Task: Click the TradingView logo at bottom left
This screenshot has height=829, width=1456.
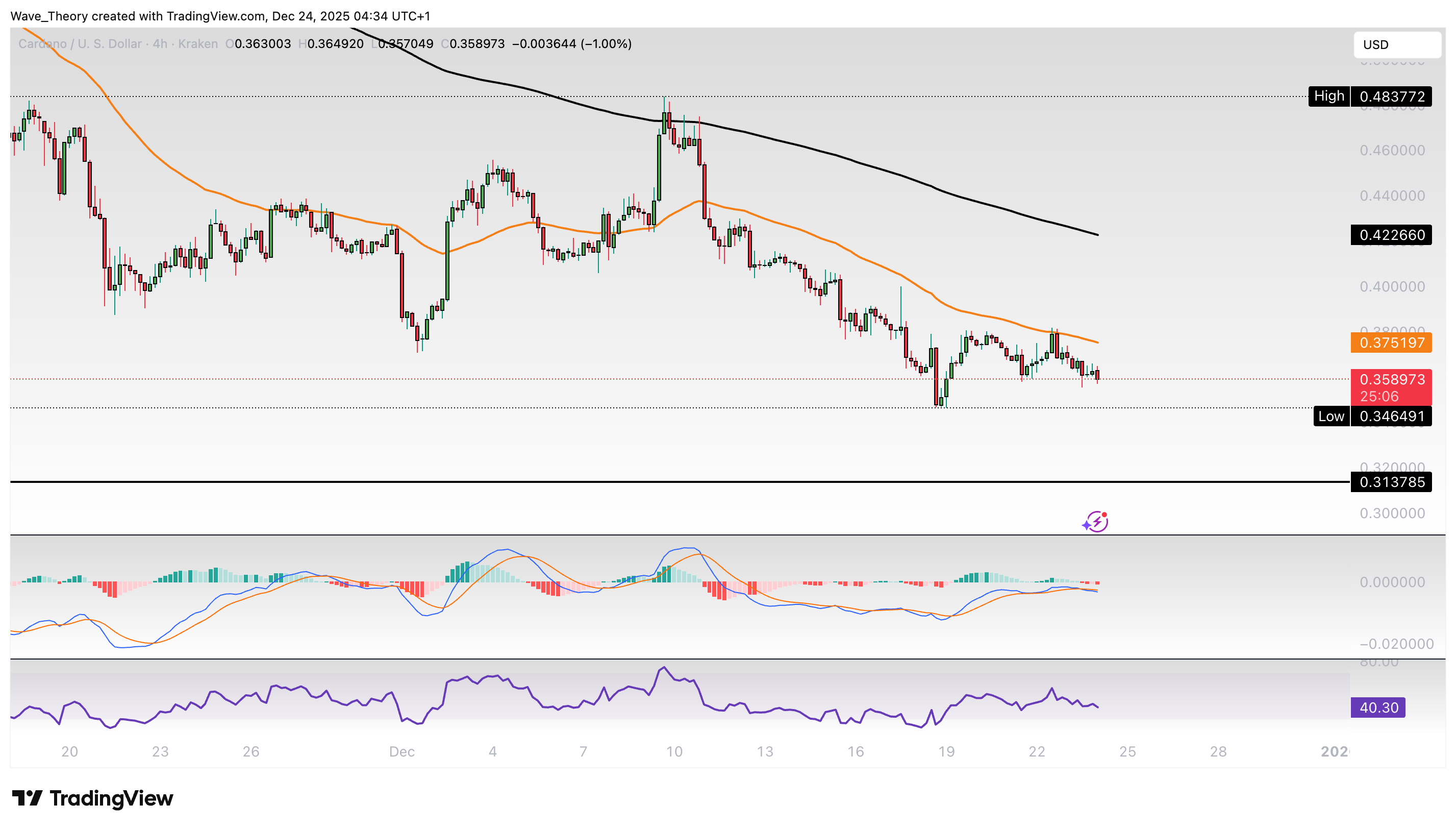Action: [93, 798]
